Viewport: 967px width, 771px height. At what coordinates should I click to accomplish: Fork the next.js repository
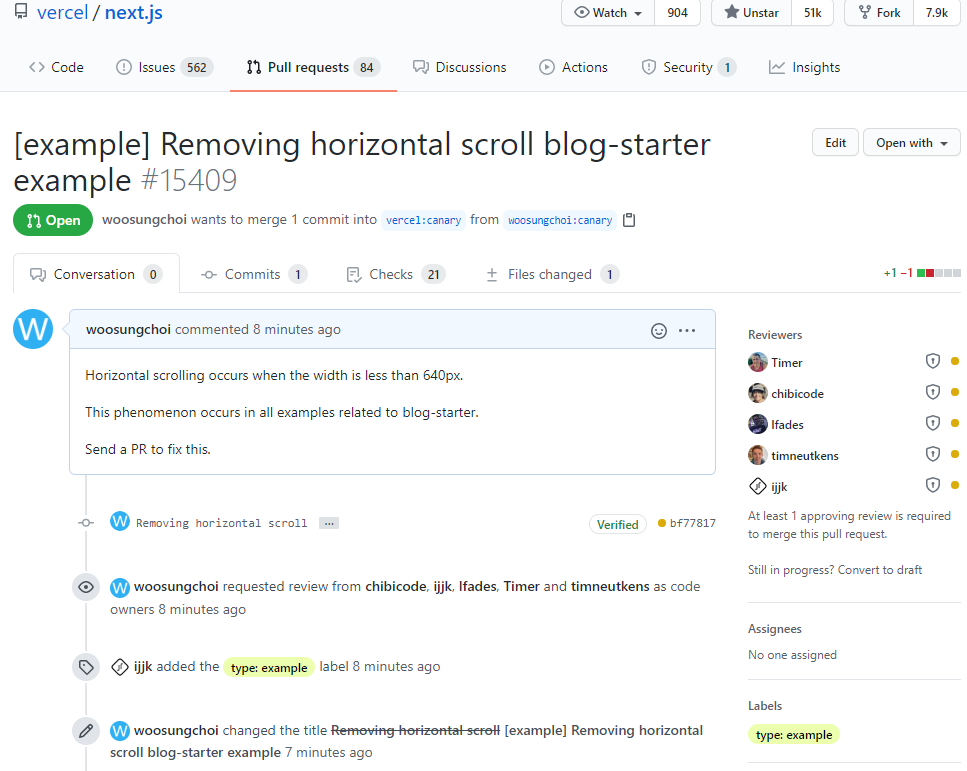877,13
